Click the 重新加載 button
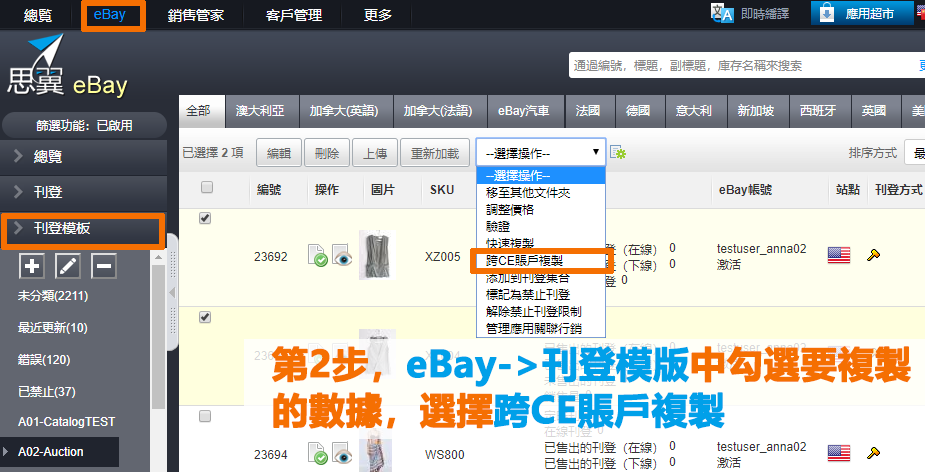 [435, 153]
